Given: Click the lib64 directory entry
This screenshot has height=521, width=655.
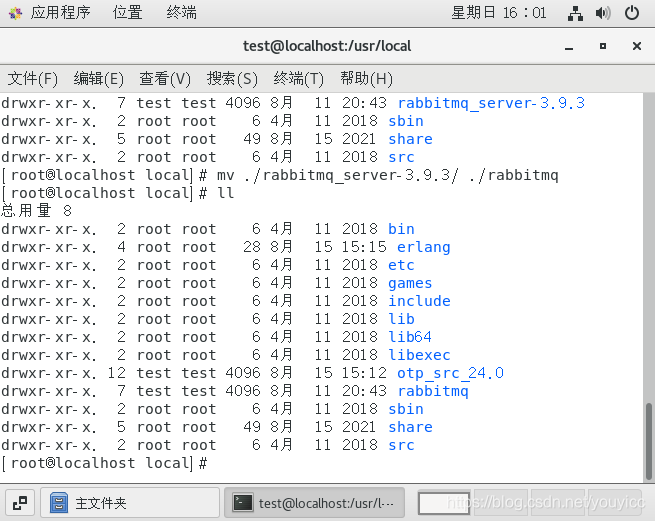Looking at the screenshot, I should tap(410, 337).
